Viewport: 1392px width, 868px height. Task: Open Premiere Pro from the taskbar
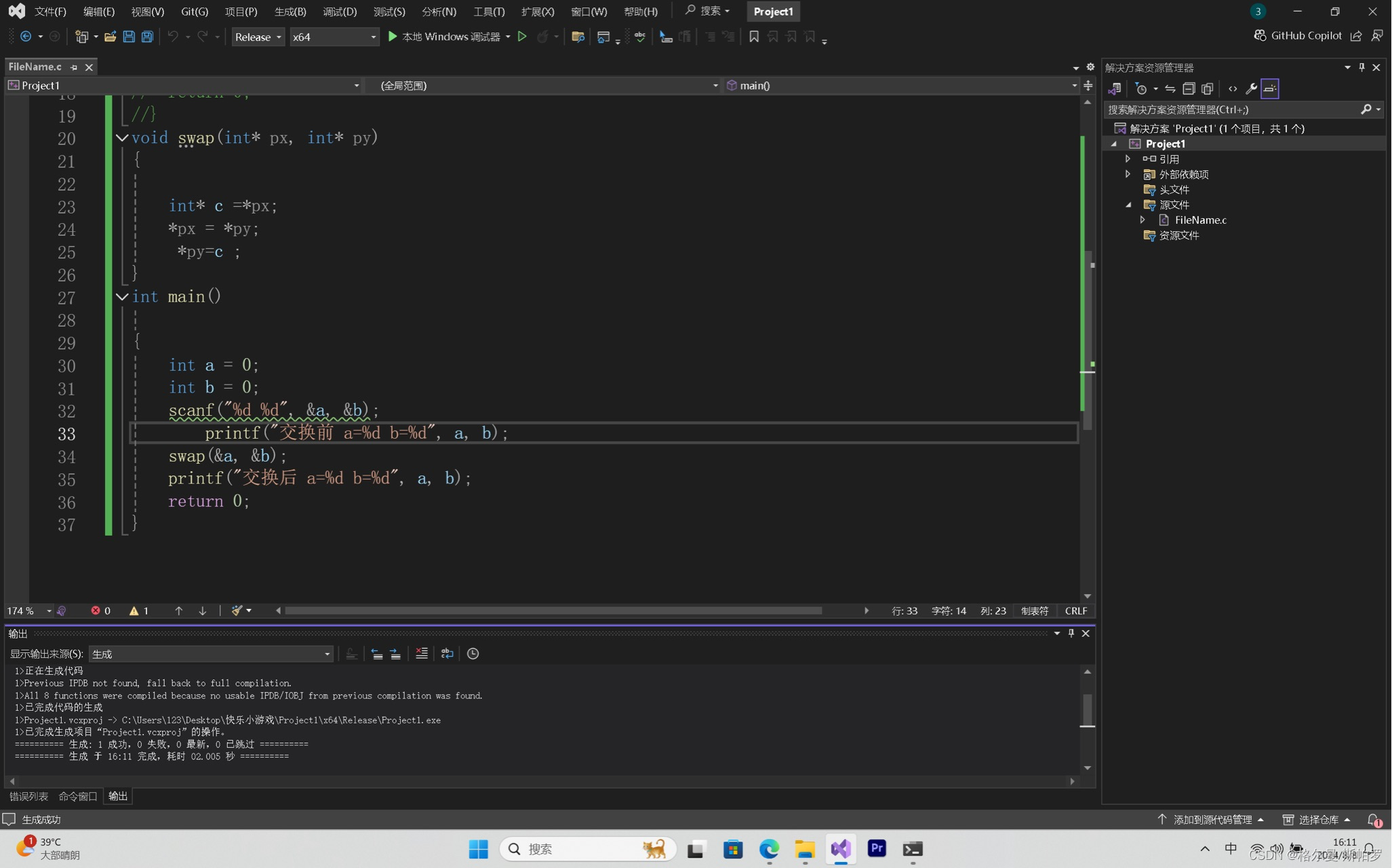(877, 848)
